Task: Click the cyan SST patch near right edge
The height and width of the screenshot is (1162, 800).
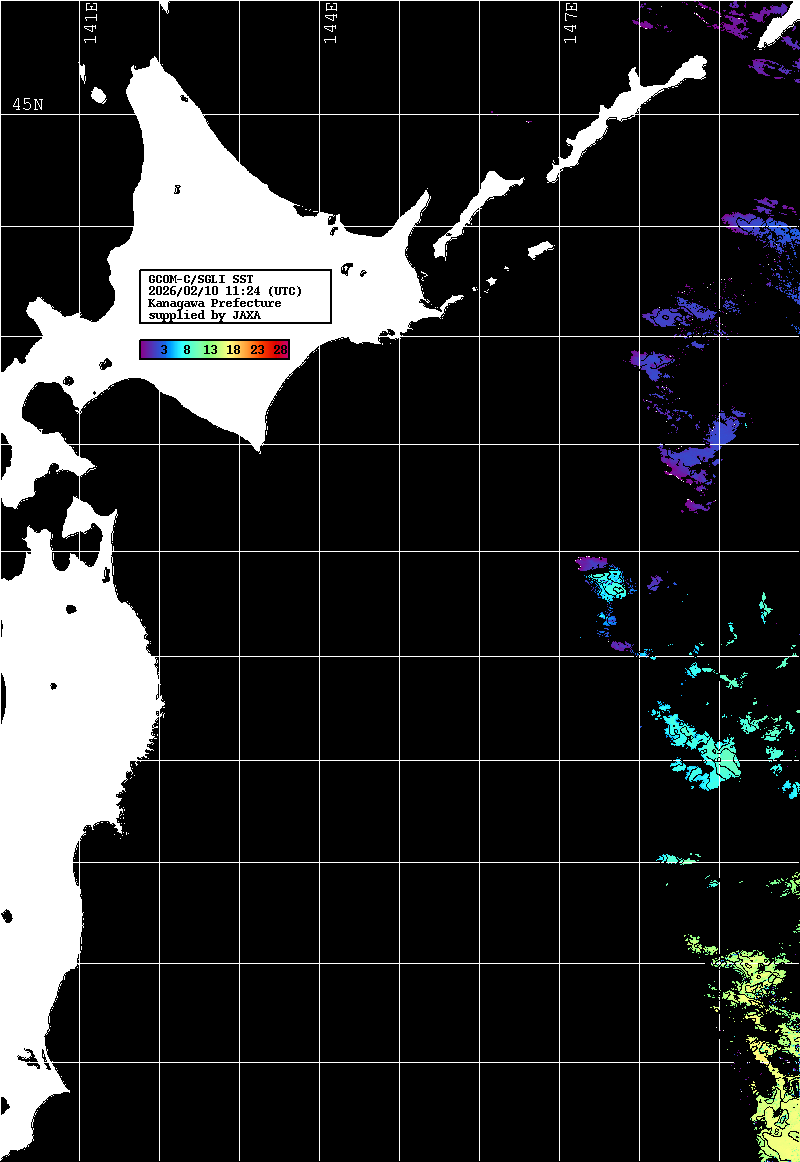Action: pos(708,752)
